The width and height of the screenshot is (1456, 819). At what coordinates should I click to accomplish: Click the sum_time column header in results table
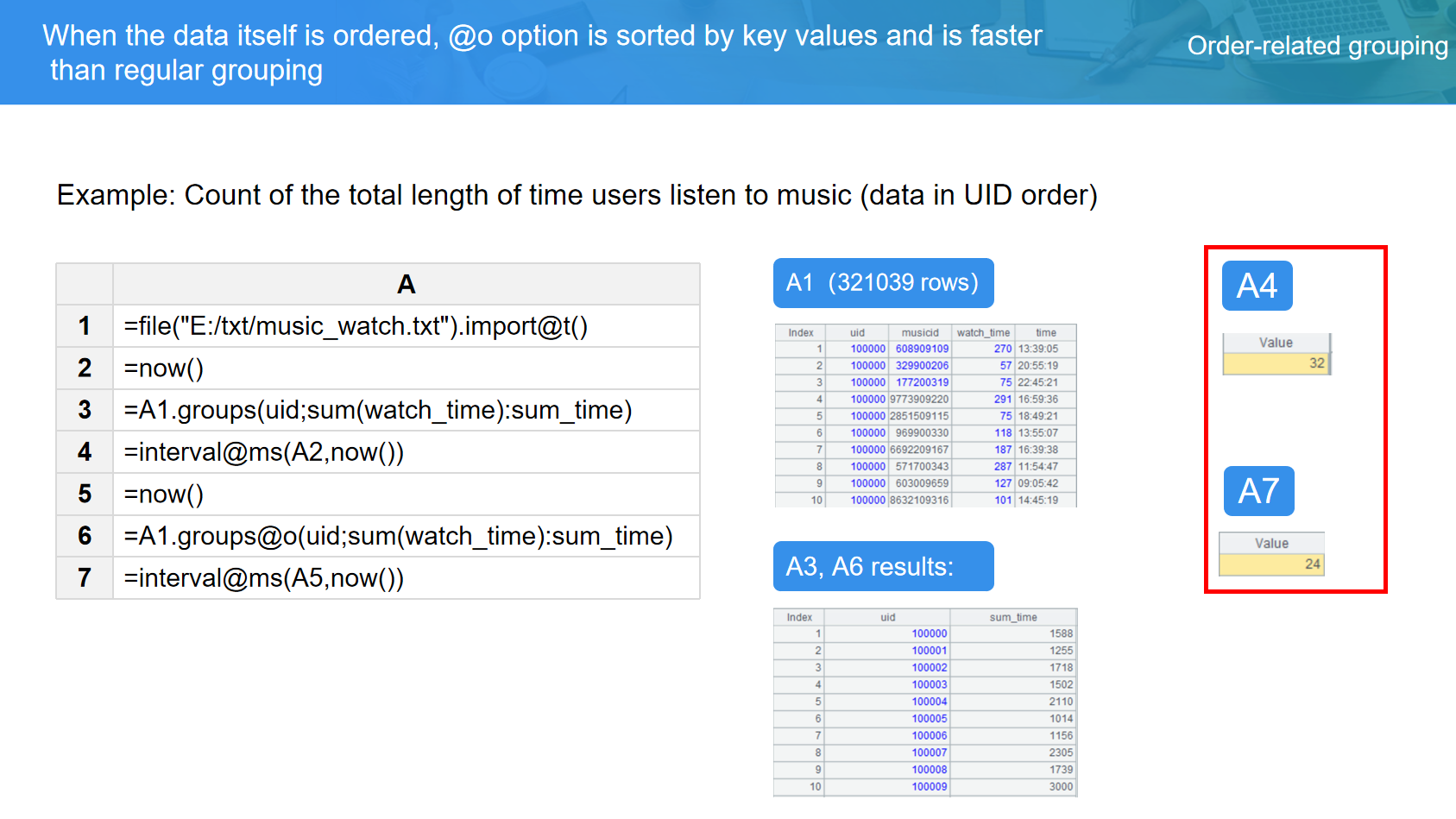pyautogui.click(x=1013, y=617)
